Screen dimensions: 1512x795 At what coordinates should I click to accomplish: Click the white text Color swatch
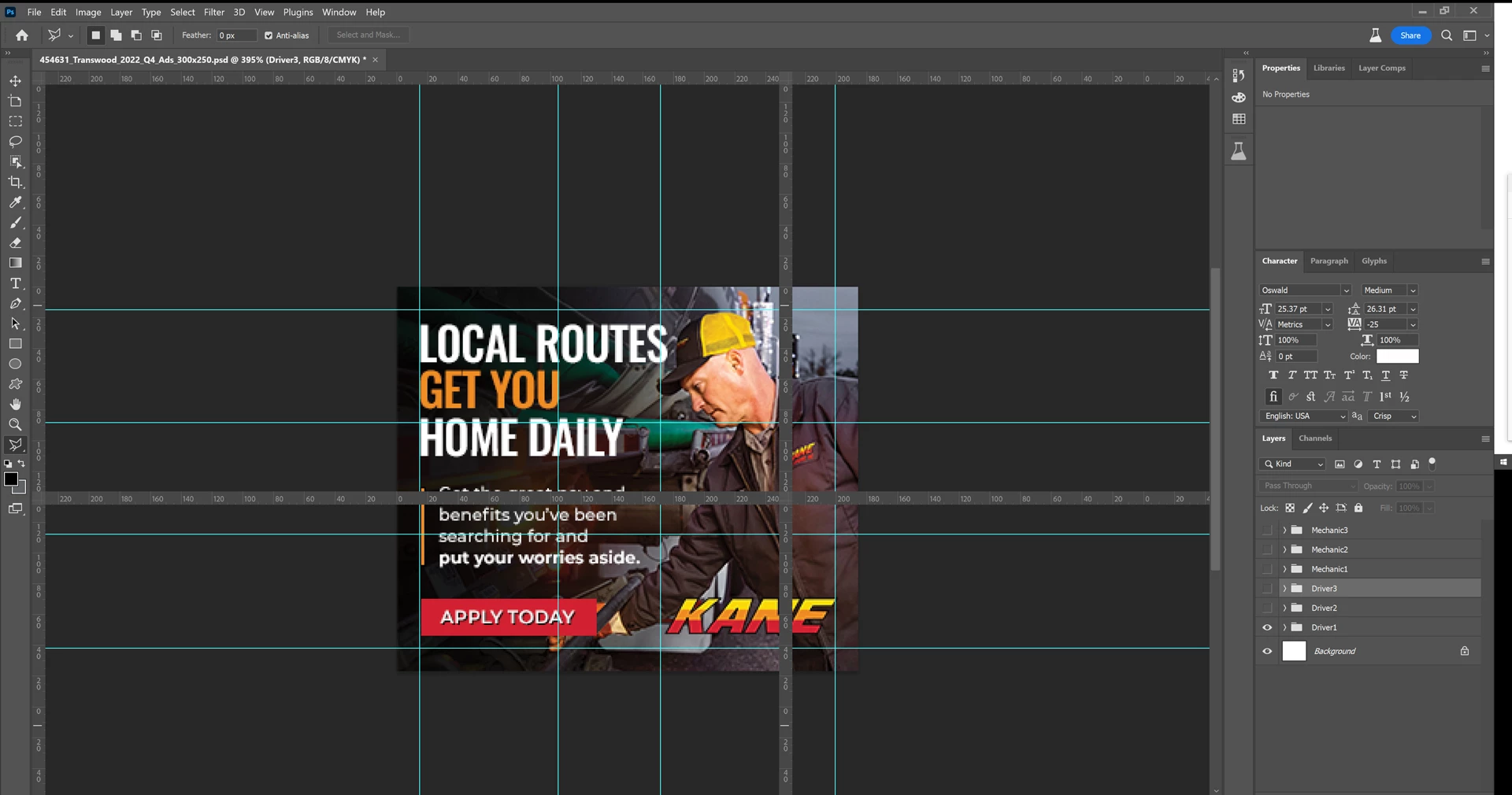pos(1397,357)
